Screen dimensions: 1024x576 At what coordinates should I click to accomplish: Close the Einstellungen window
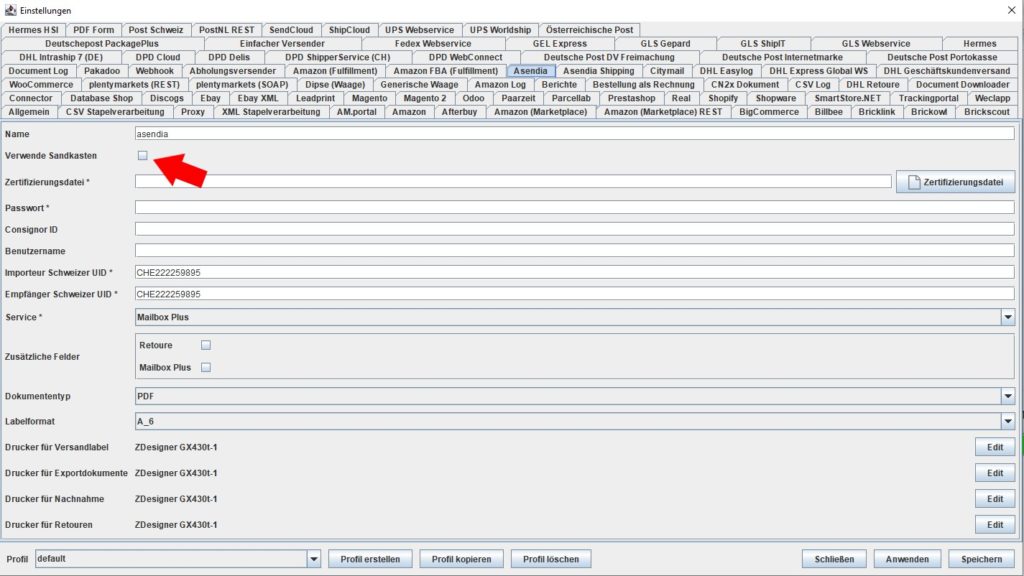coord(1012,10)
